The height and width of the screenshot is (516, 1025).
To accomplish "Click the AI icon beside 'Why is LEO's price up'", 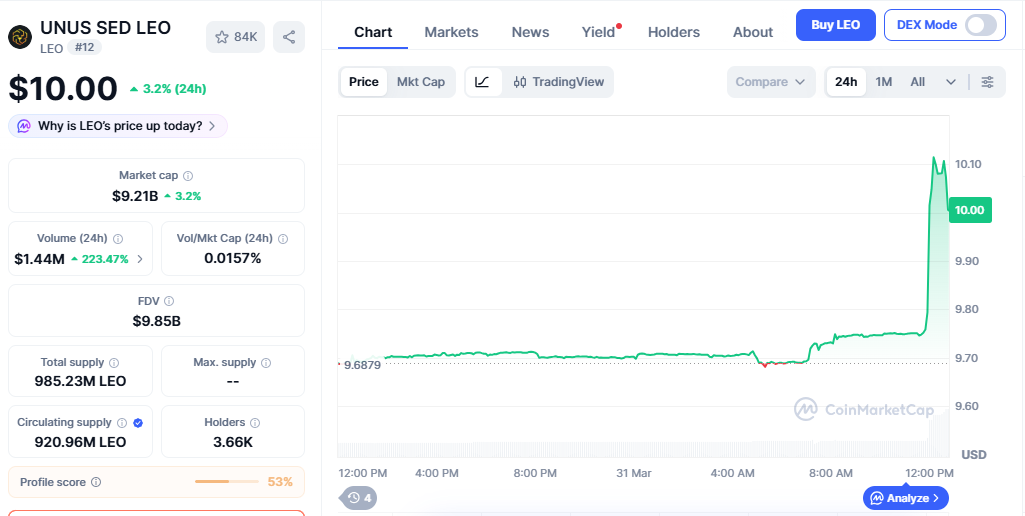I will point(24,126).
